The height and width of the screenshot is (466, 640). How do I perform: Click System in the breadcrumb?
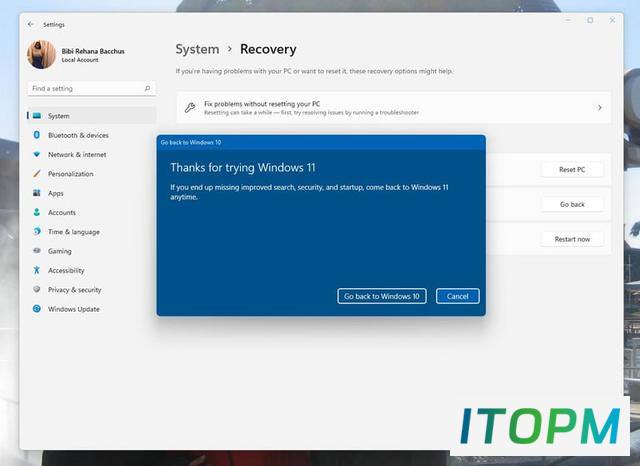pos(197,49)
